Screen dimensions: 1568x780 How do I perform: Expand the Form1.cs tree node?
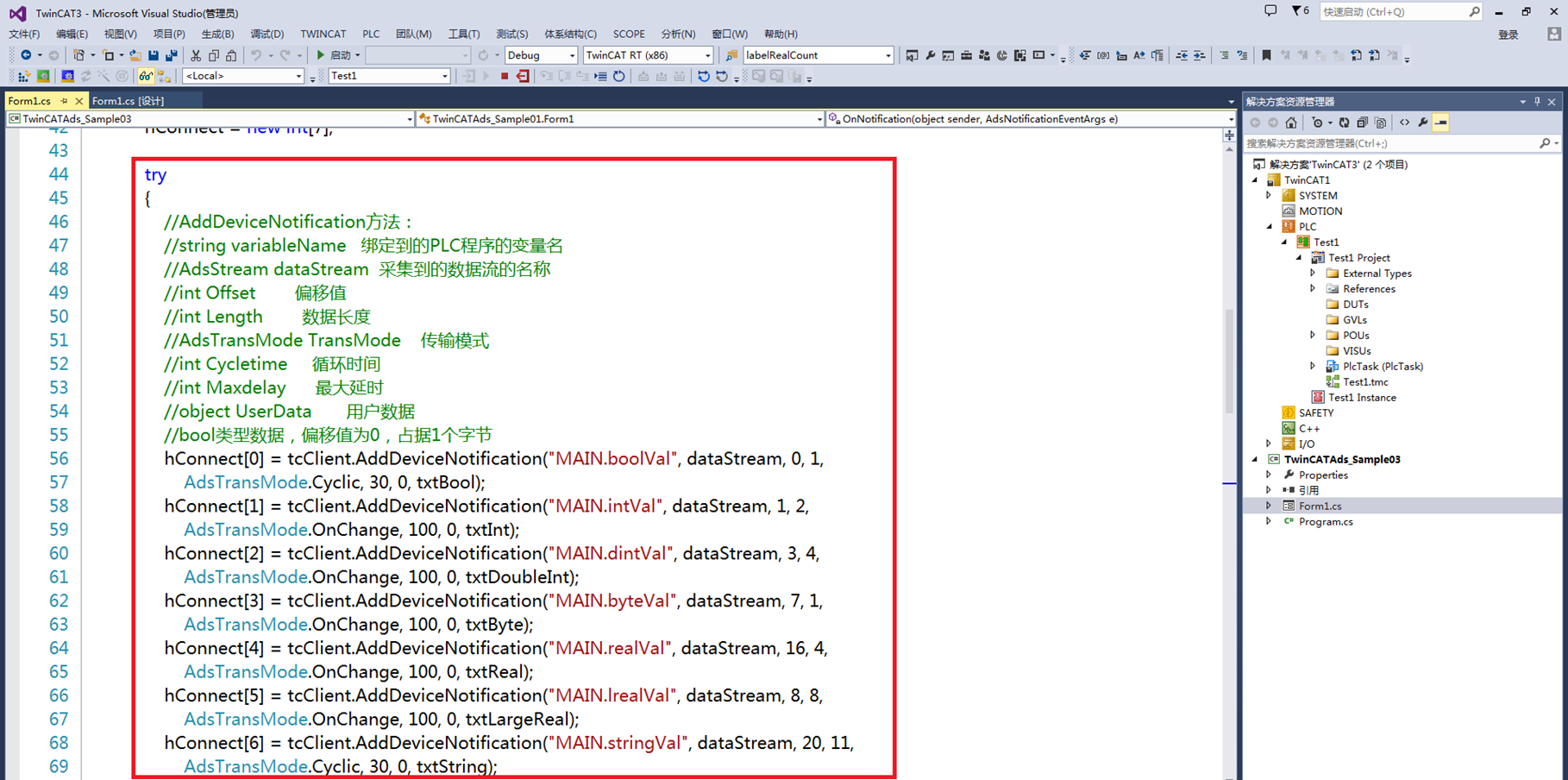tap(1270, 506)
